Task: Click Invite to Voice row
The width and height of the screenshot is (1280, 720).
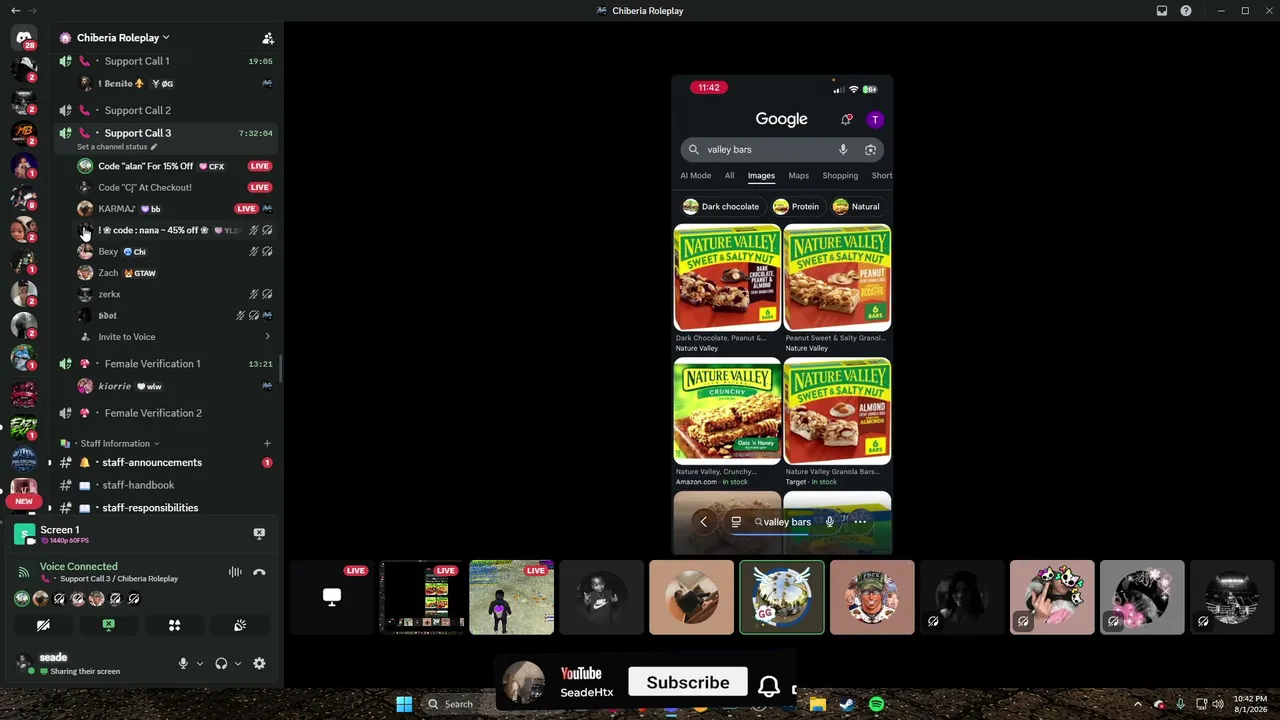Action: pos(175,337)
